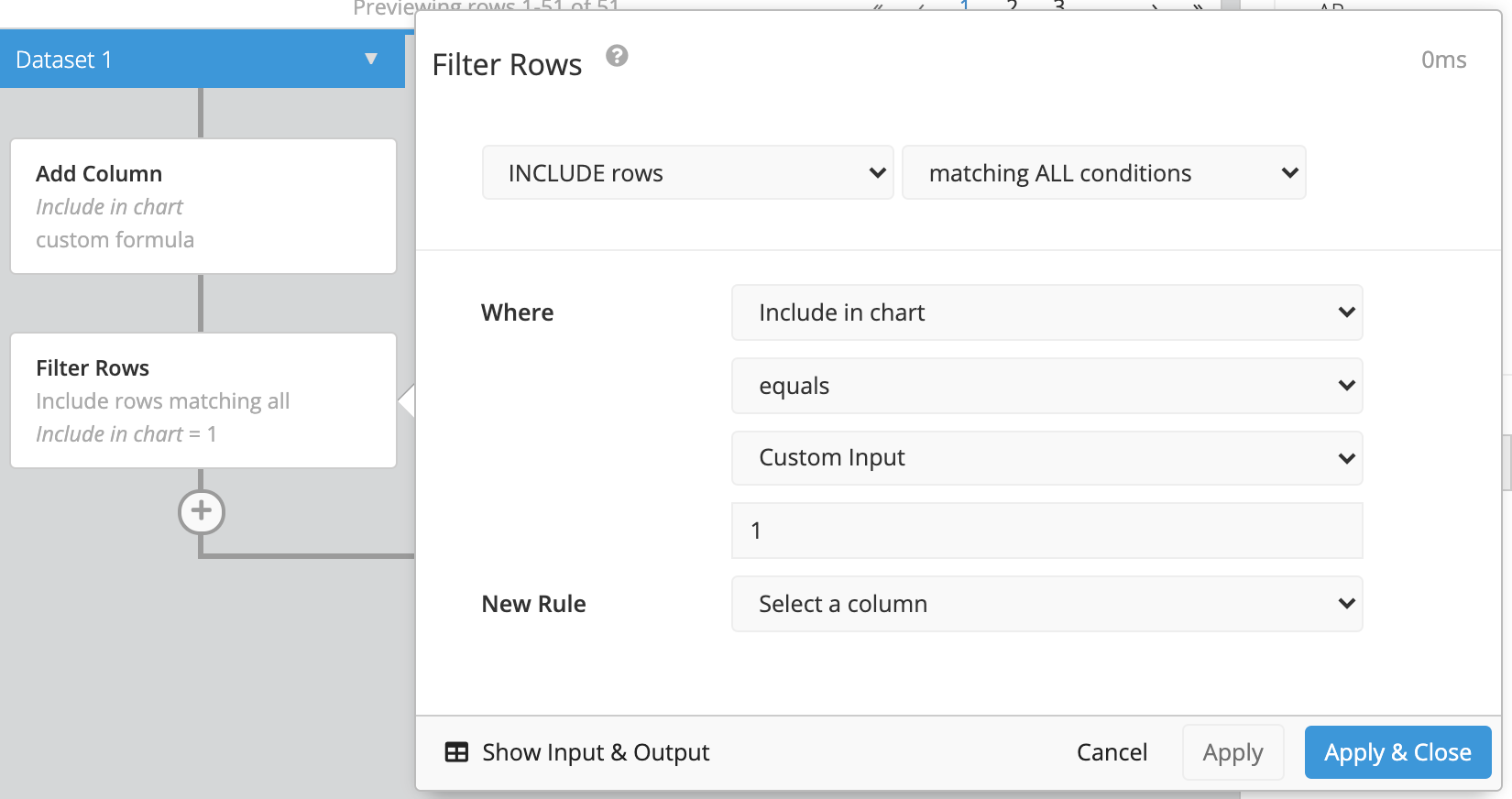Click the Apply & Close button
Screen dimensions: 1512x799
1398,752
